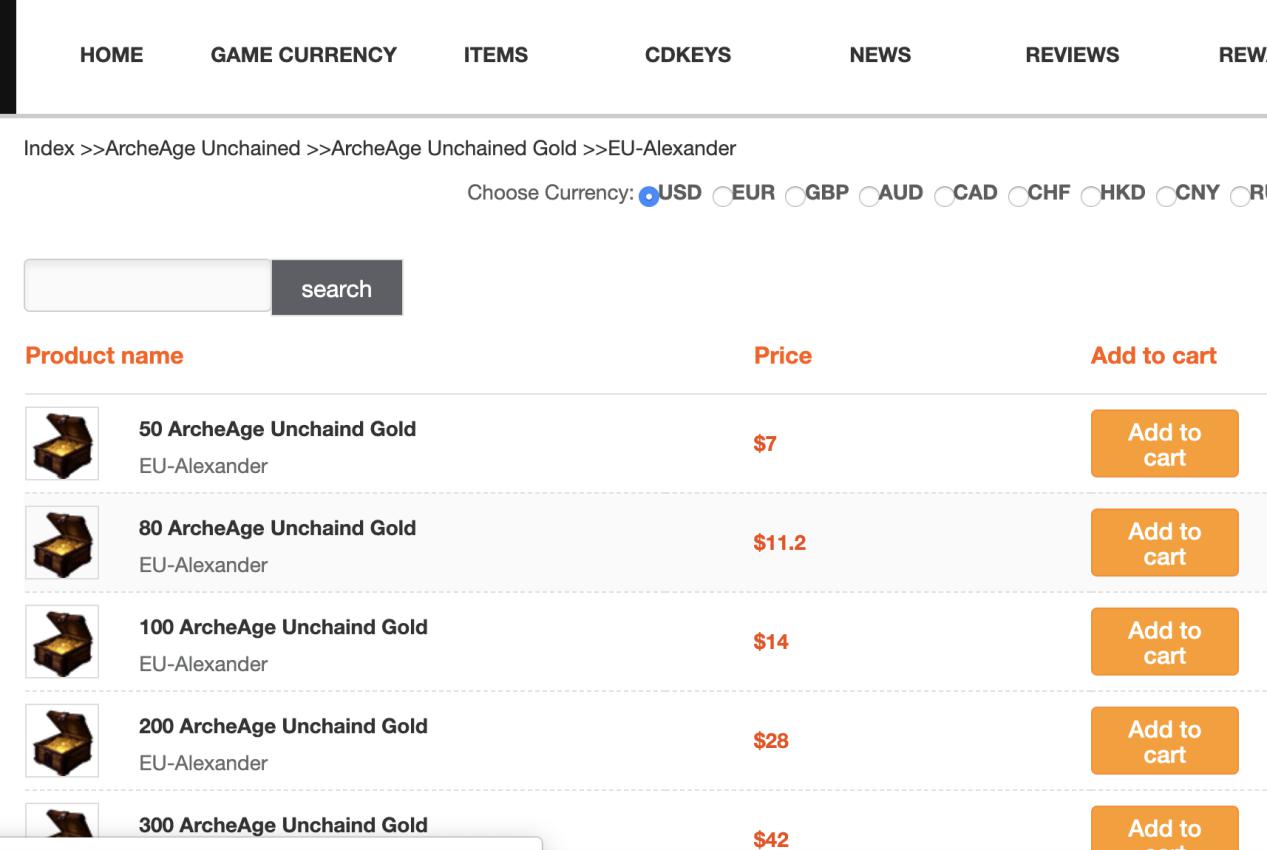Click treasure chest icon for 200 Gold
The height and width of the screenshot is (850, 1267).
[x=62, y=741]
